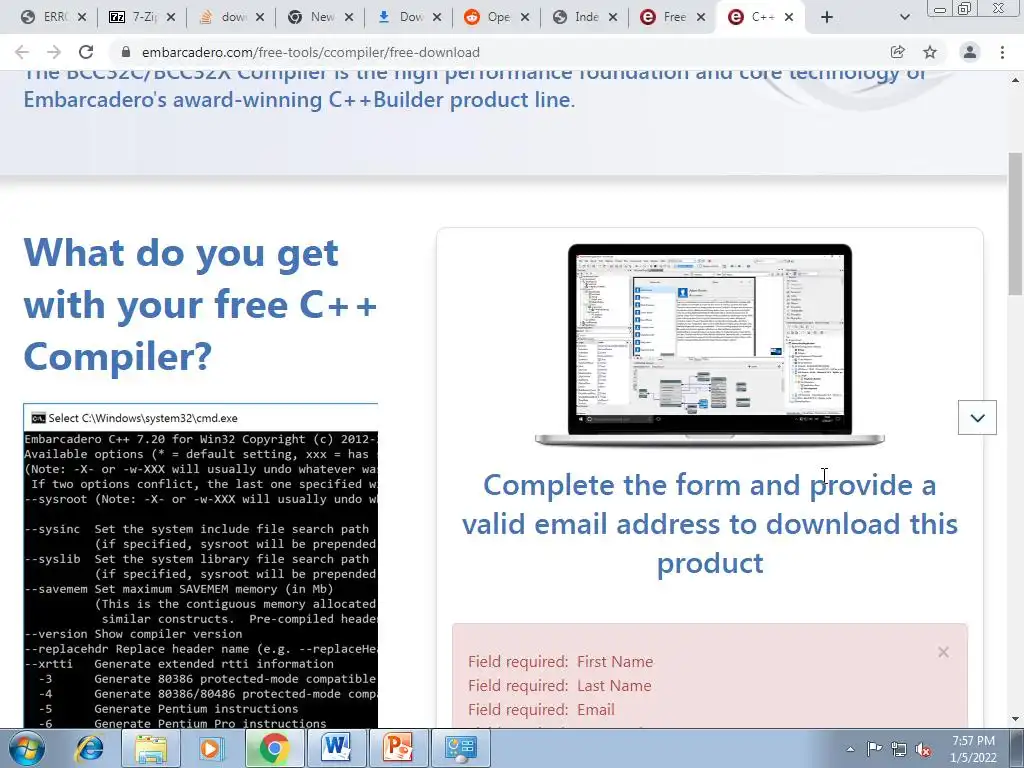Show hidden system tray icons
The height and width of the screenshot is (768, 1024).
[850, 749]
